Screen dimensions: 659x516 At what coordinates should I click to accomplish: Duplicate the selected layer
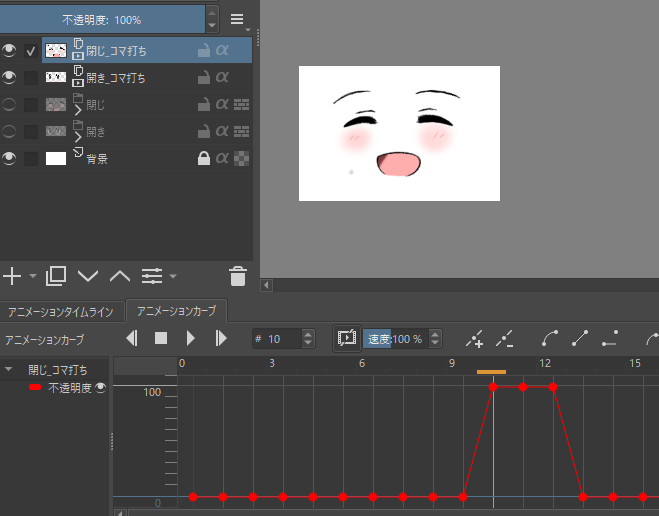(56, 276)
